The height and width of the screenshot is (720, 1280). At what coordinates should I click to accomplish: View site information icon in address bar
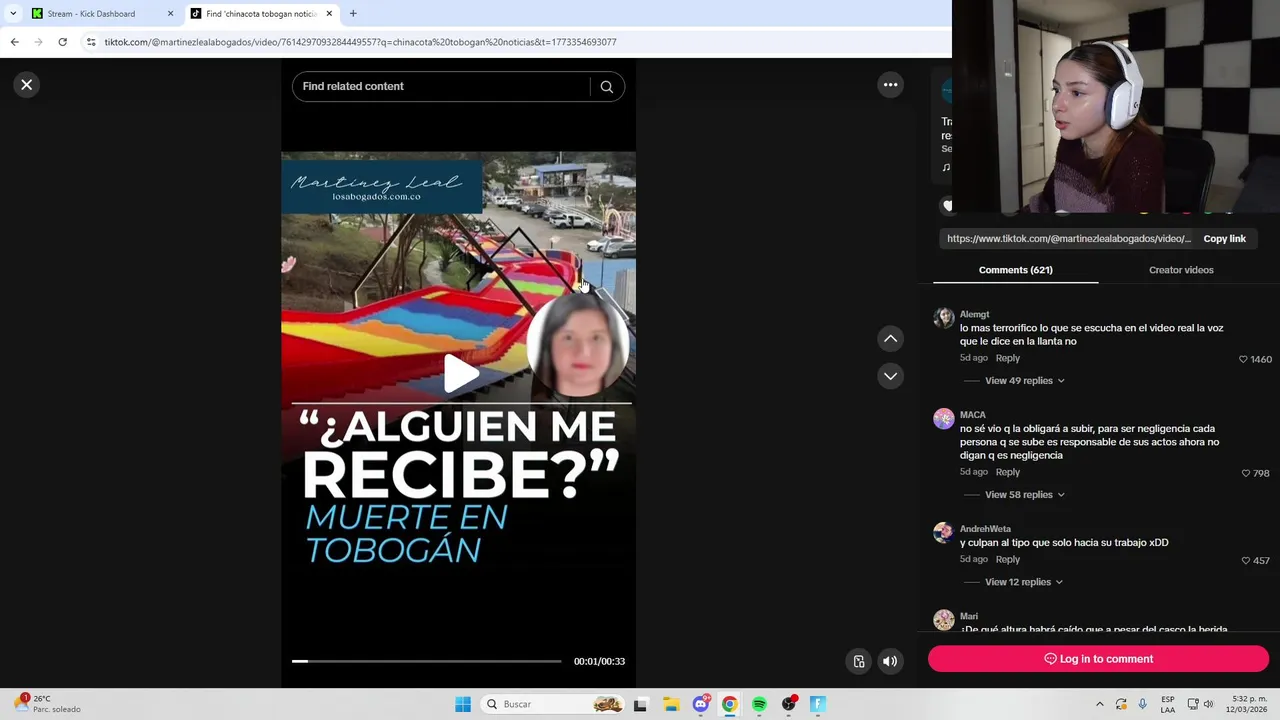[x=91, y=42]
